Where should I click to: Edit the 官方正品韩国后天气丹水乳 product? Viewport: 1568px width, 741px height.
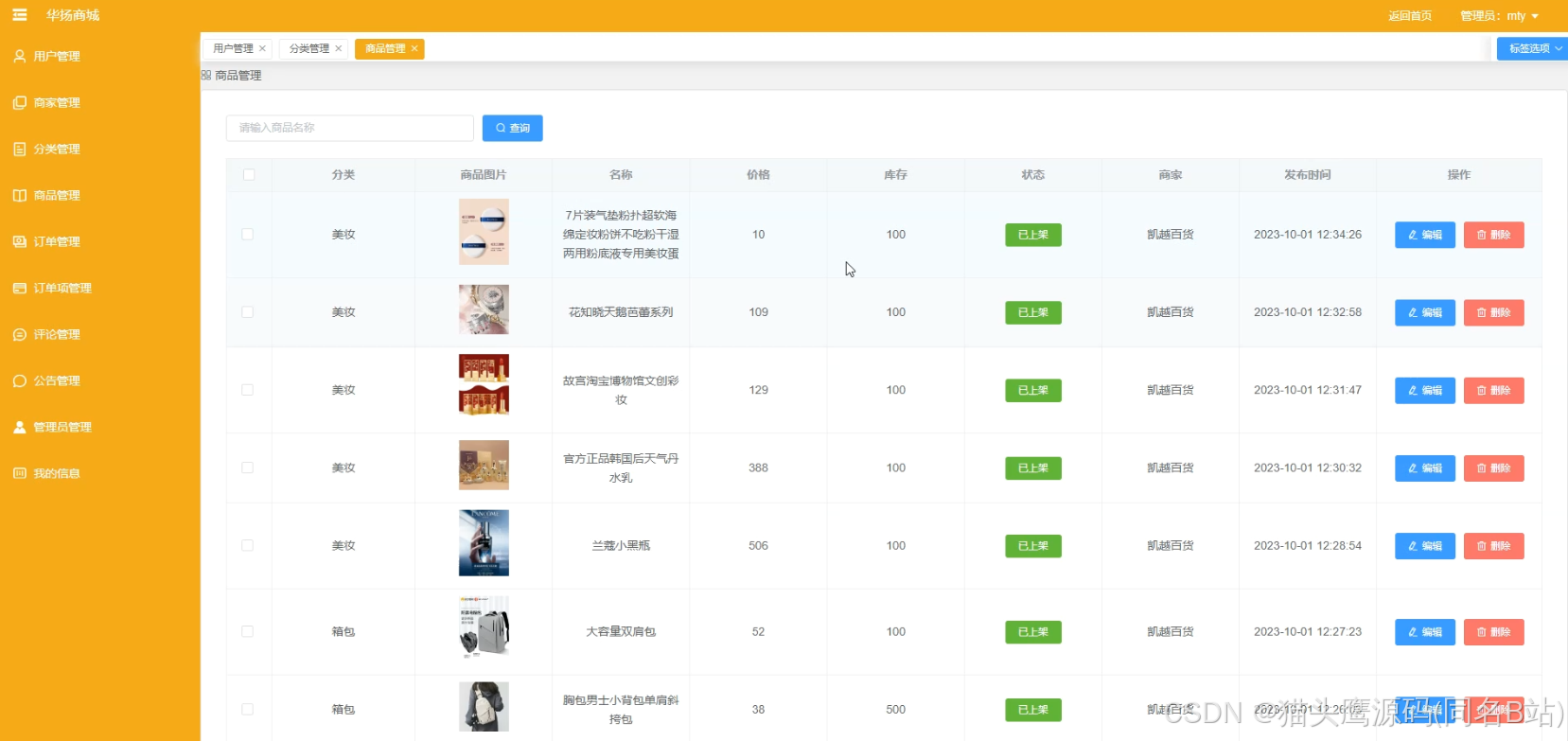1424,468
